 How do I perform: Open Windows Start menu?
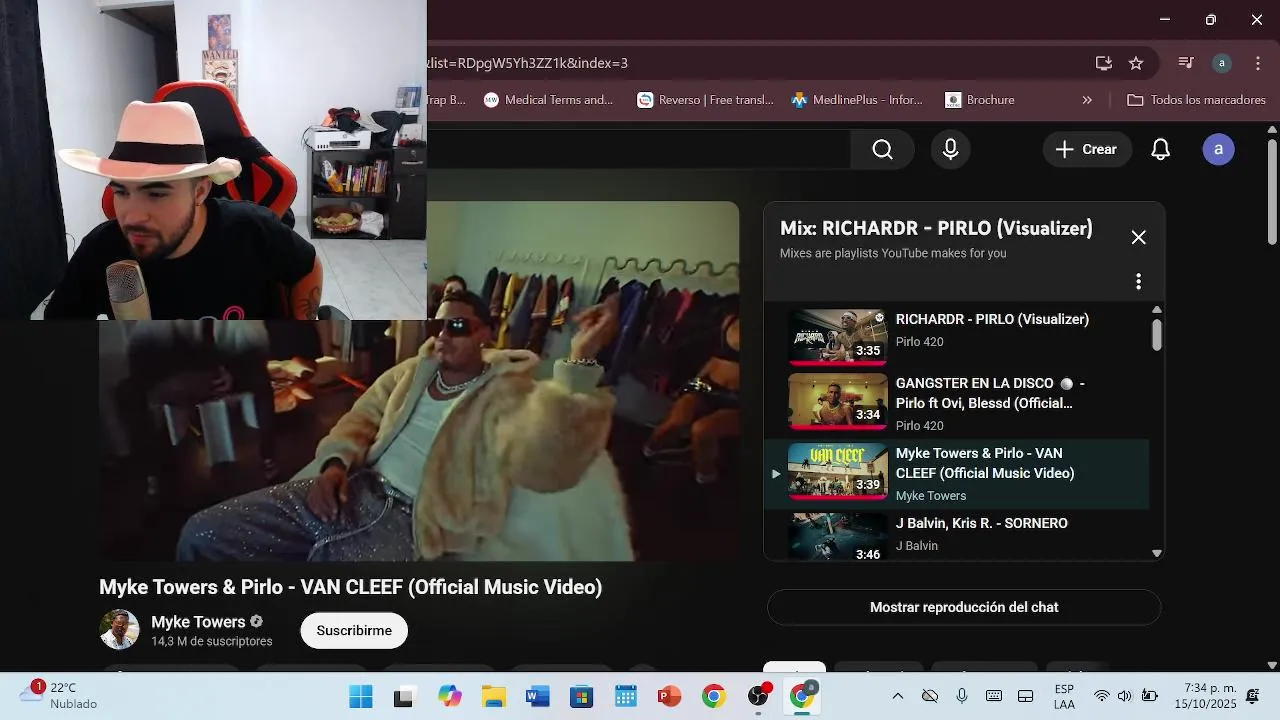point(360,696)
